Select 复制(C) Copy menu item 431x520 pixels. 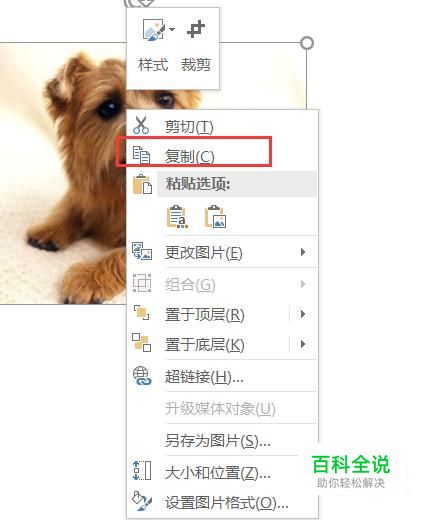pyautogui.click(x=223, y=155)
